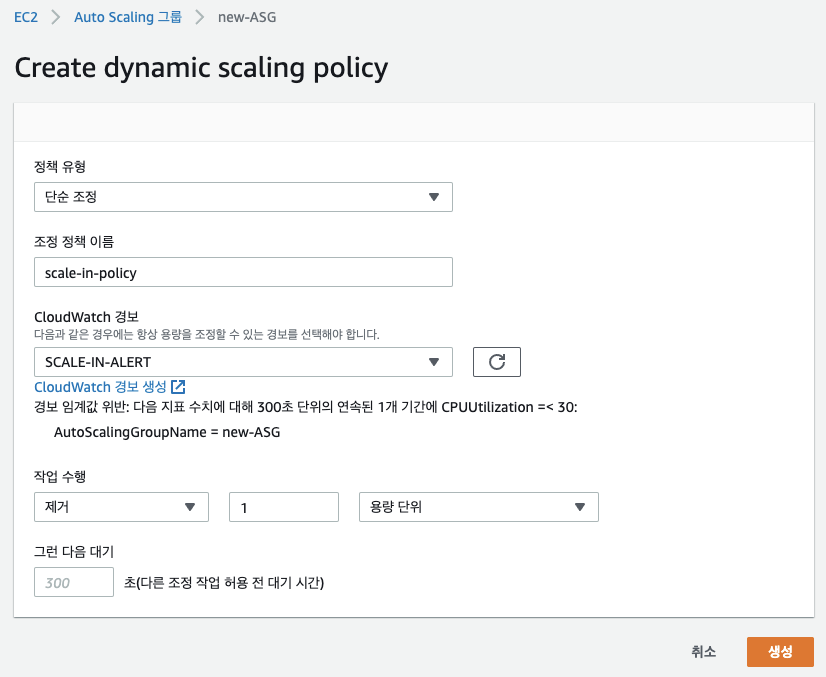The image size is (826, 677).
Task: Click the 그런 다음 대기 label
Action: coord(74,552)
